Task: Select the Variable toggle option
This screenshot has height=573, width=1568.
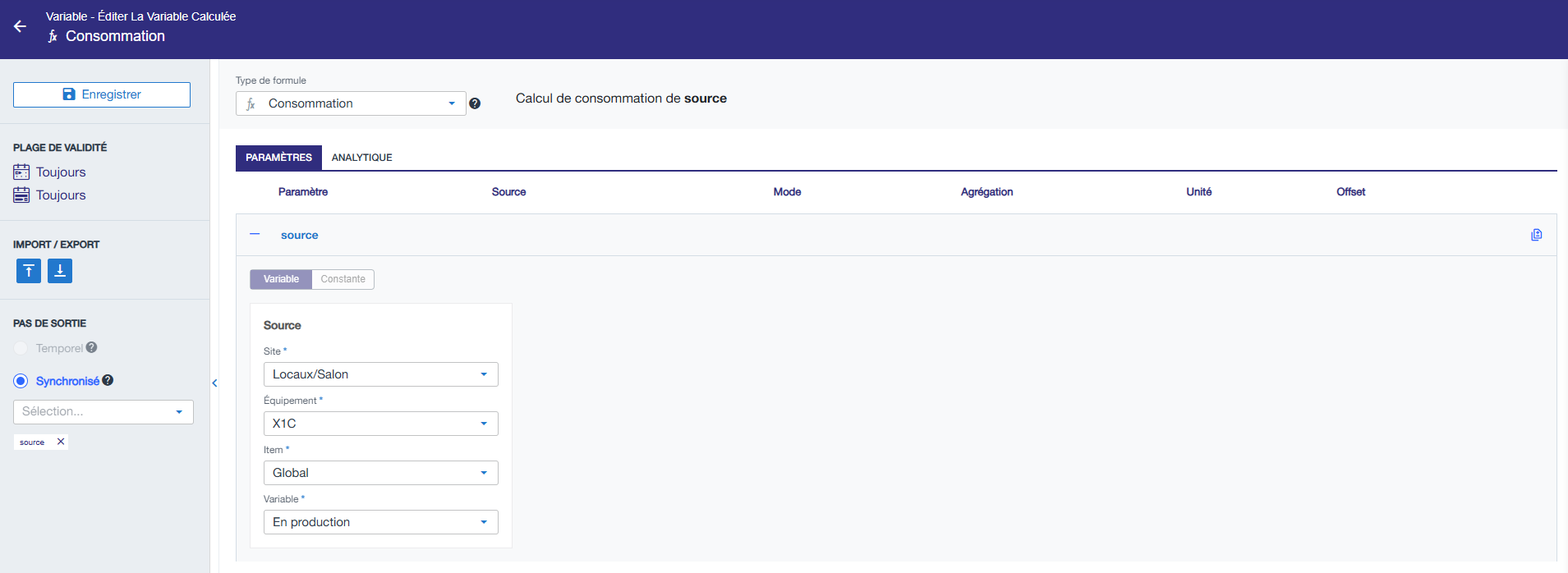Action: (x=281, y=279)
